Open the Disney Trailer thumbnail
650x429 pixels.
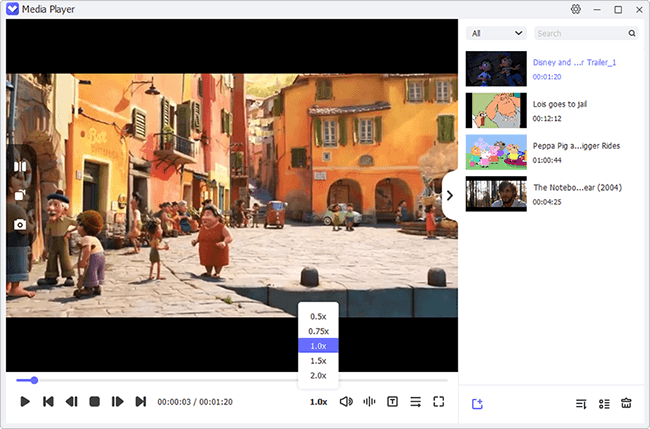click(496, 69)
